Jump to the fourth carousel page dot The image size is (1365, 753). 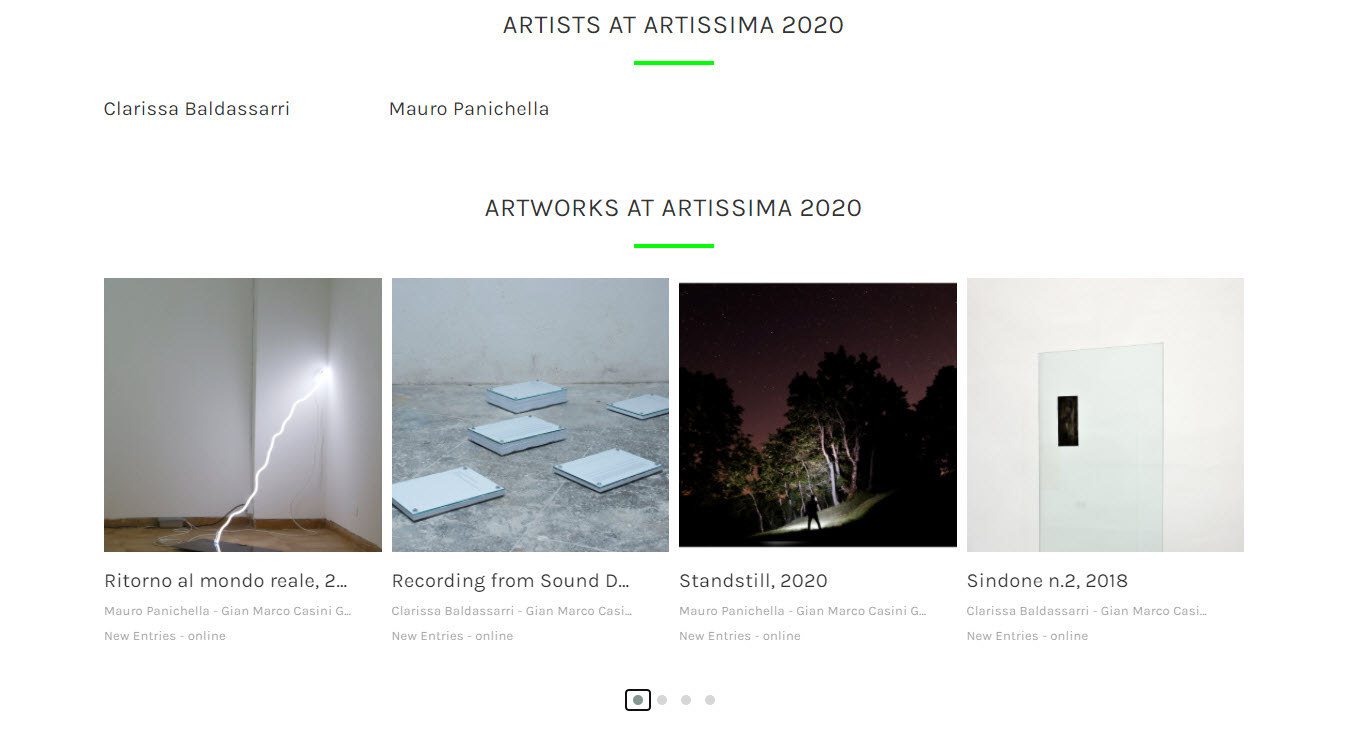[x=710, y=700]
